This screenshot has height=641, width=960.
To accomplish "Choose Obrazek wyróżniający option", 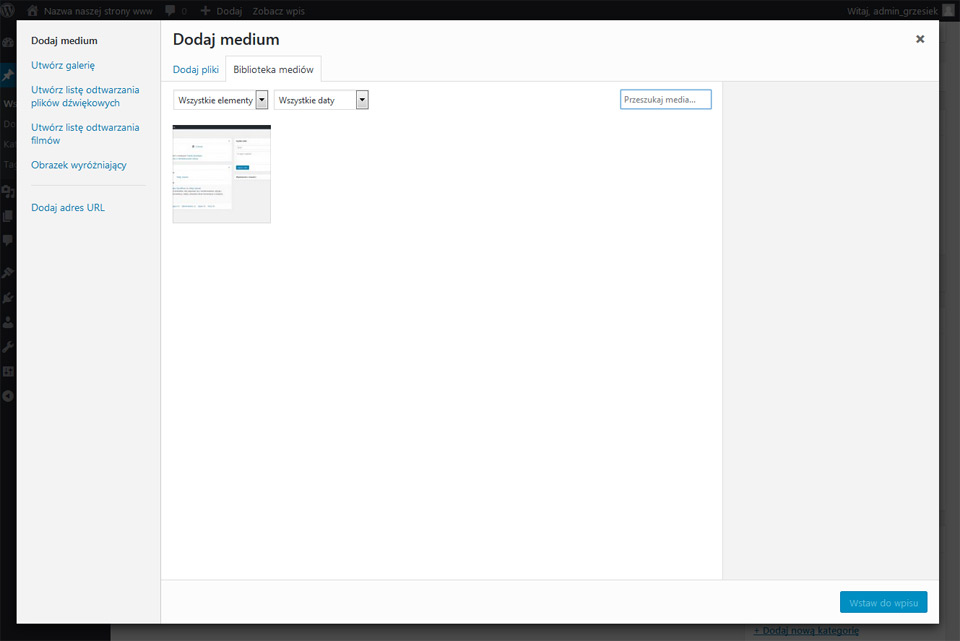I will click(x=79, y=165).
